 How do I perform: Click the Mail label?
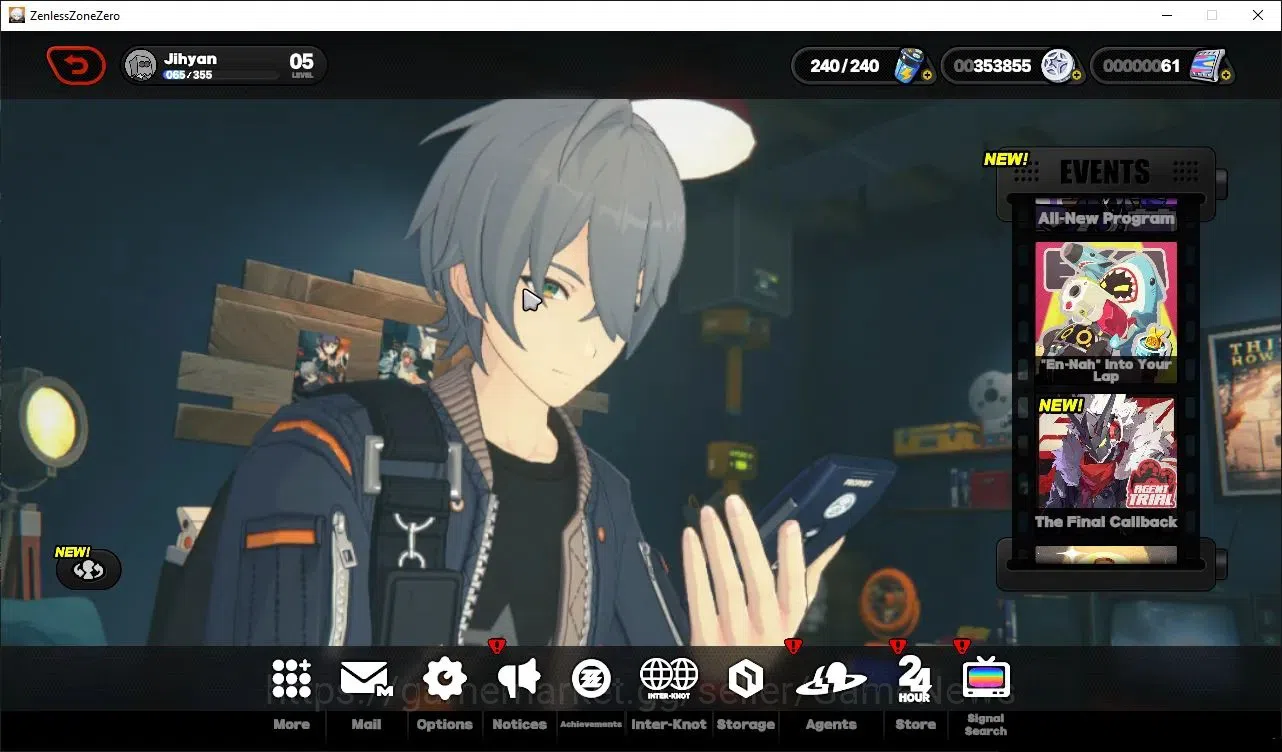click(x=366, y=724)
